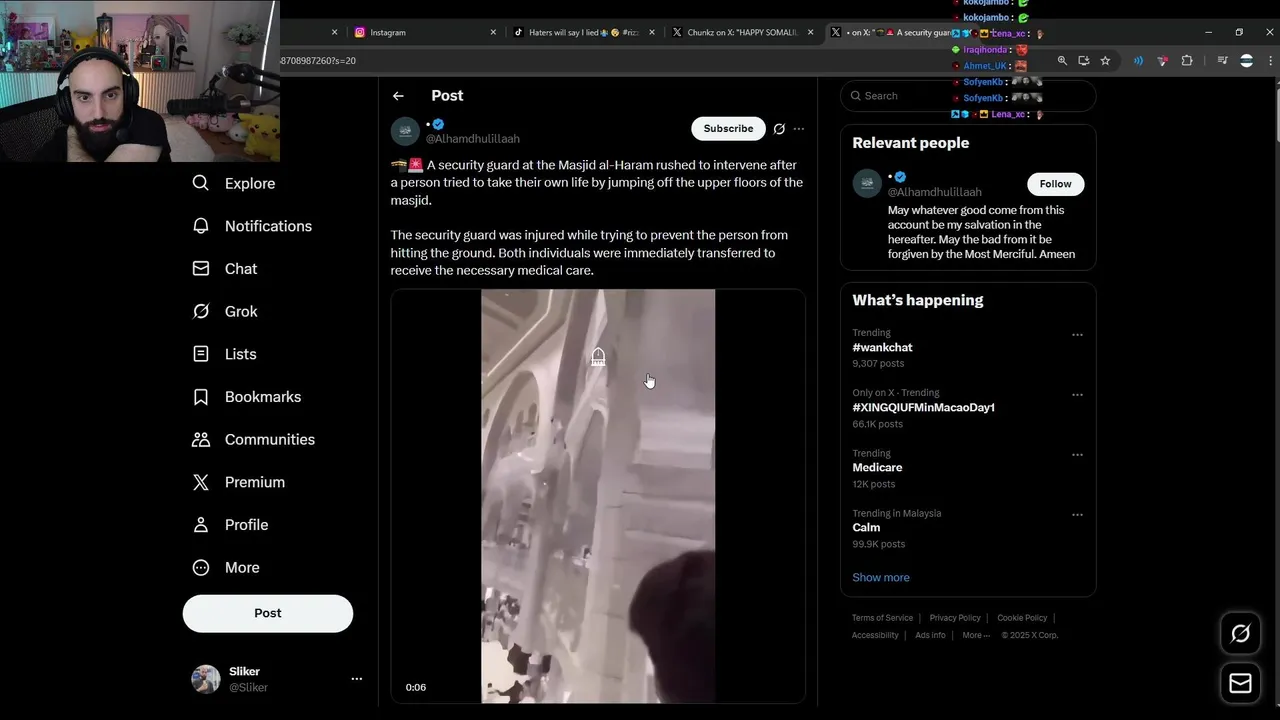The height and width of the screenshot is (720, 1280).
Task: Click the post author's avatar
Action: coord(405,131)
